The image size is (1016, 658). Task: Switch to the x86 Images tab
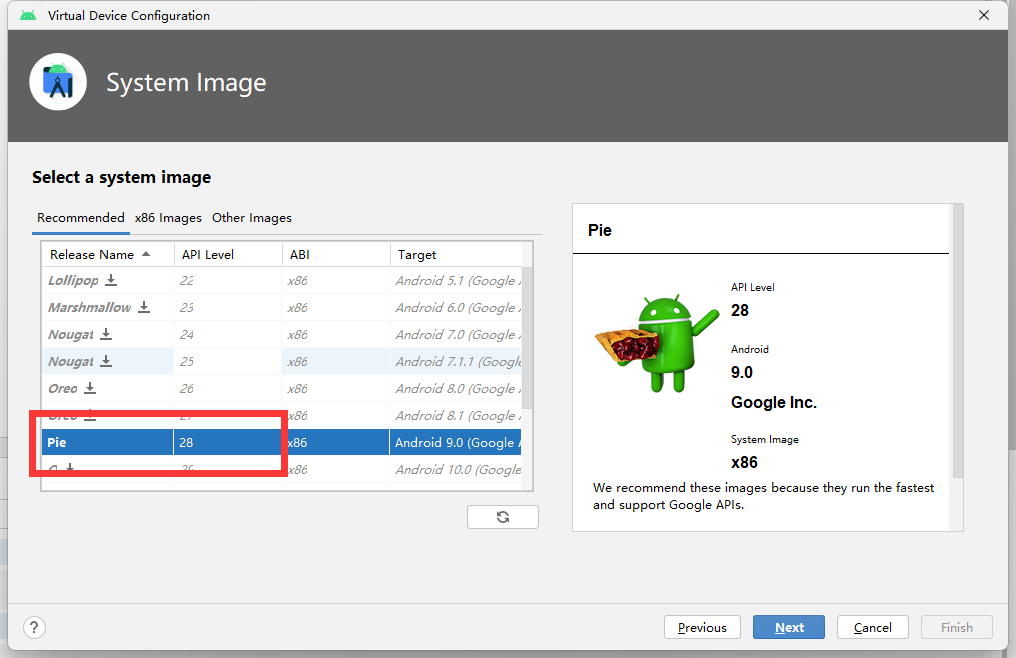point(168,218)
